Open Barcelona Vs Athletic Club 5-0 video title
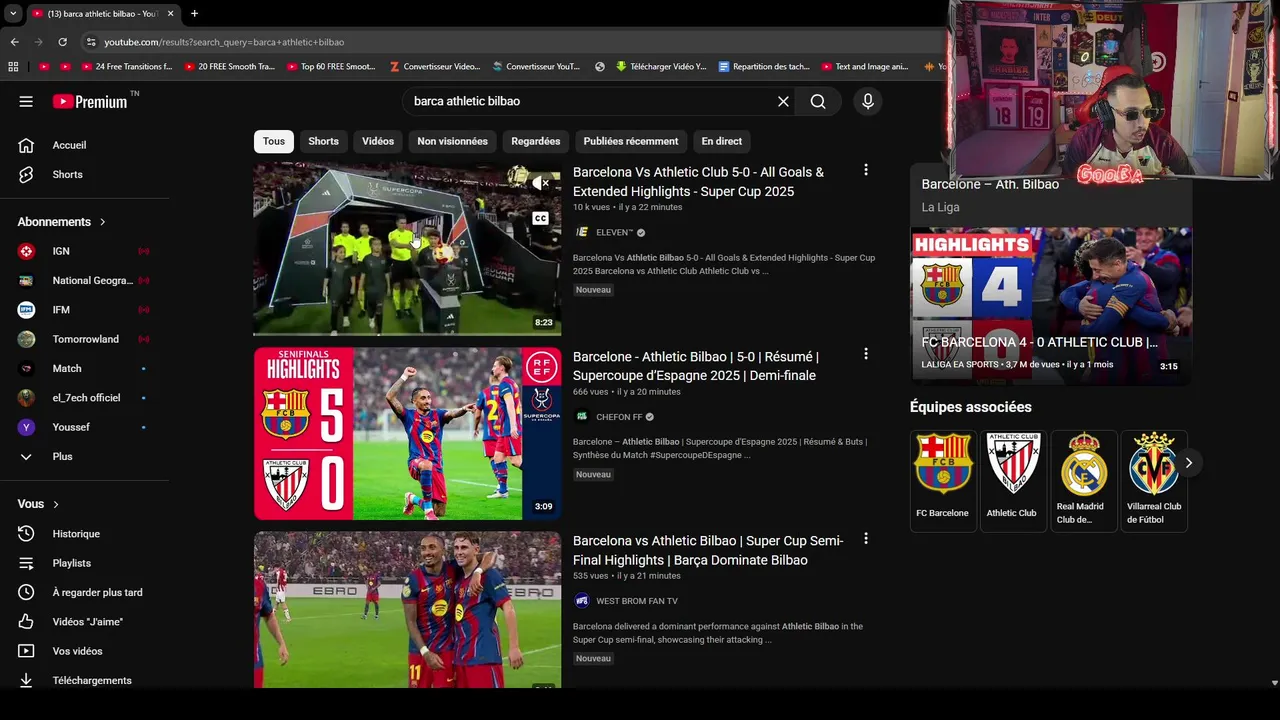1280x720 pixels. [x=698, y=182]
